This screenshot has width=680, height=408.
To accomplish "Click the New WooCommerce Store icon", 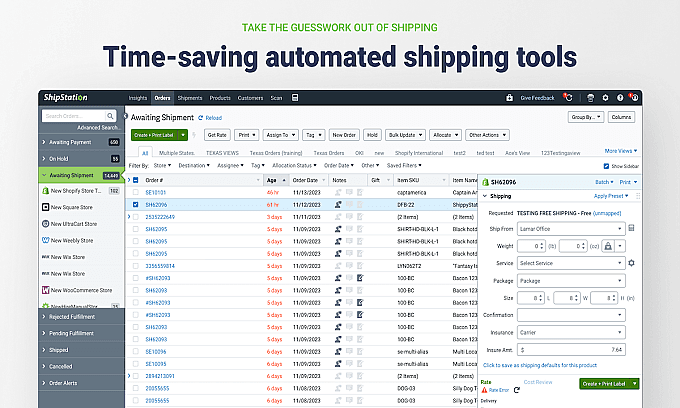I will tap(46, 290).
